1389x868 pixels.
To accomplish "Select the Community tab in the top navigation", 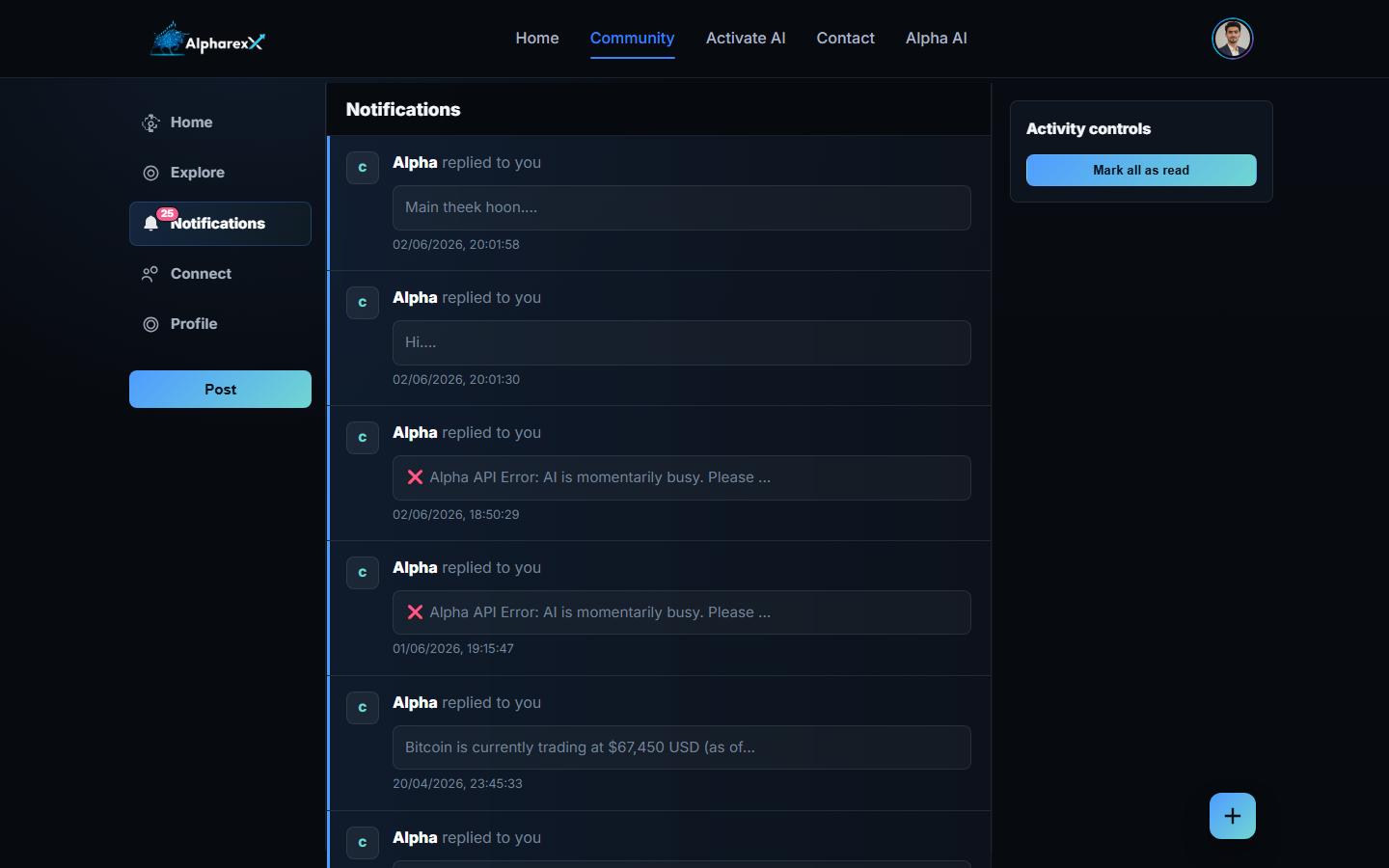I will [632, 39].
